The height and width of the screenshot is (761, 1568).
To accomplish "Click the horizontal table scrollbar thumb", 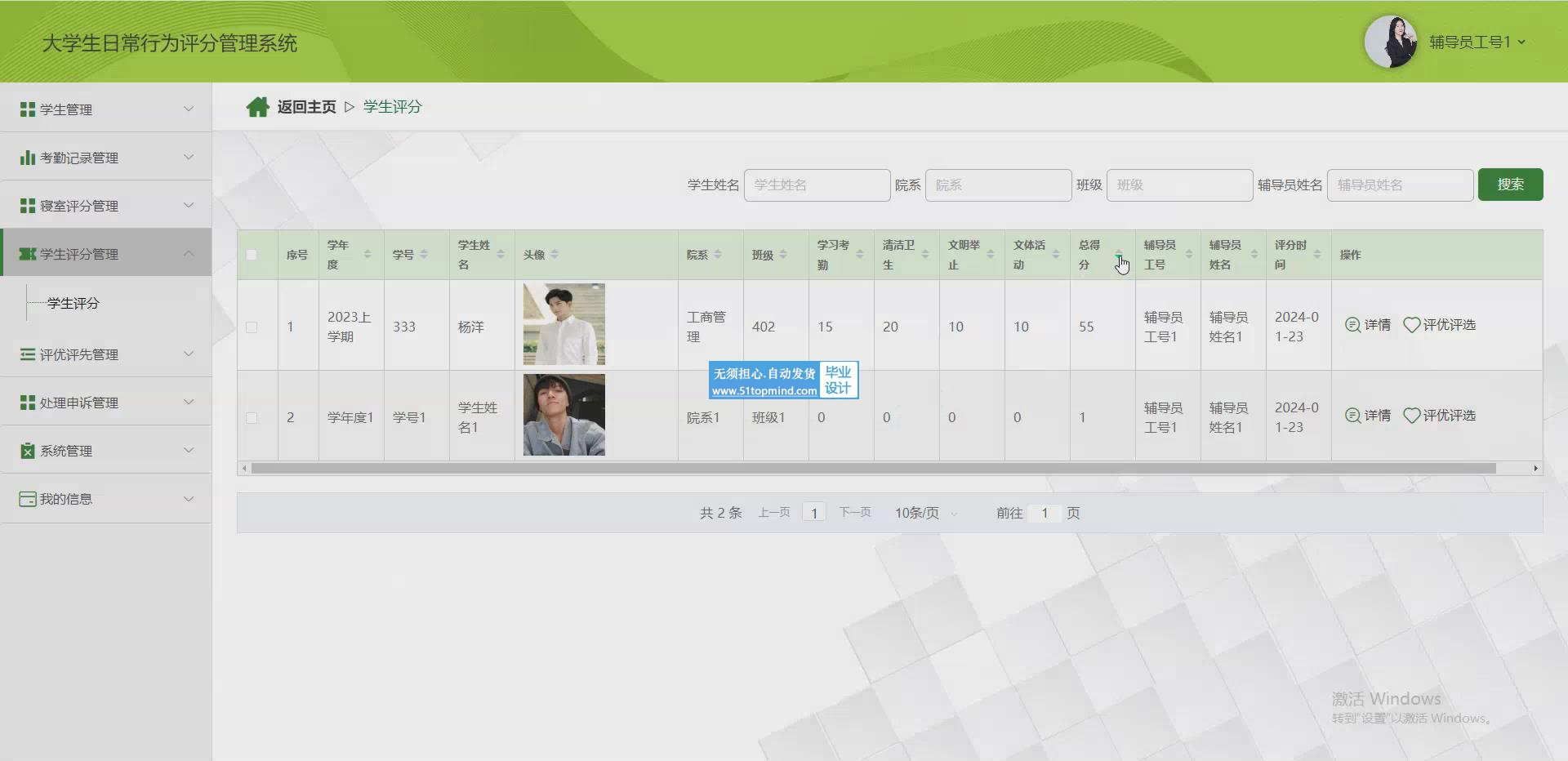I will coord(873,469).
